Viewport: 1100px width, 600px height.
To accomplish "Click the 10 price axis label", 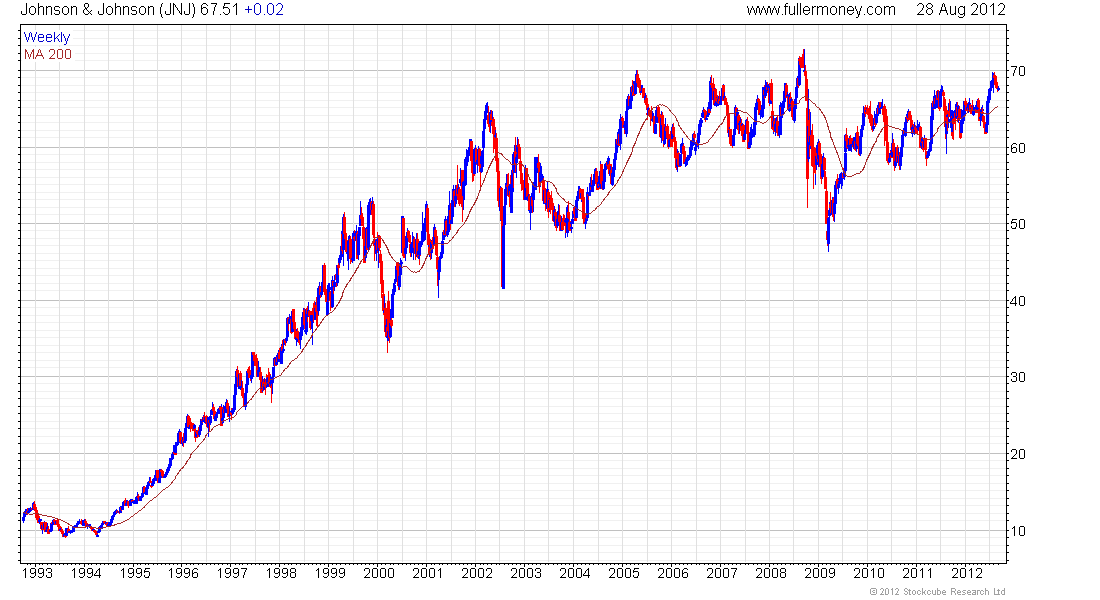I will point(1018,531).
